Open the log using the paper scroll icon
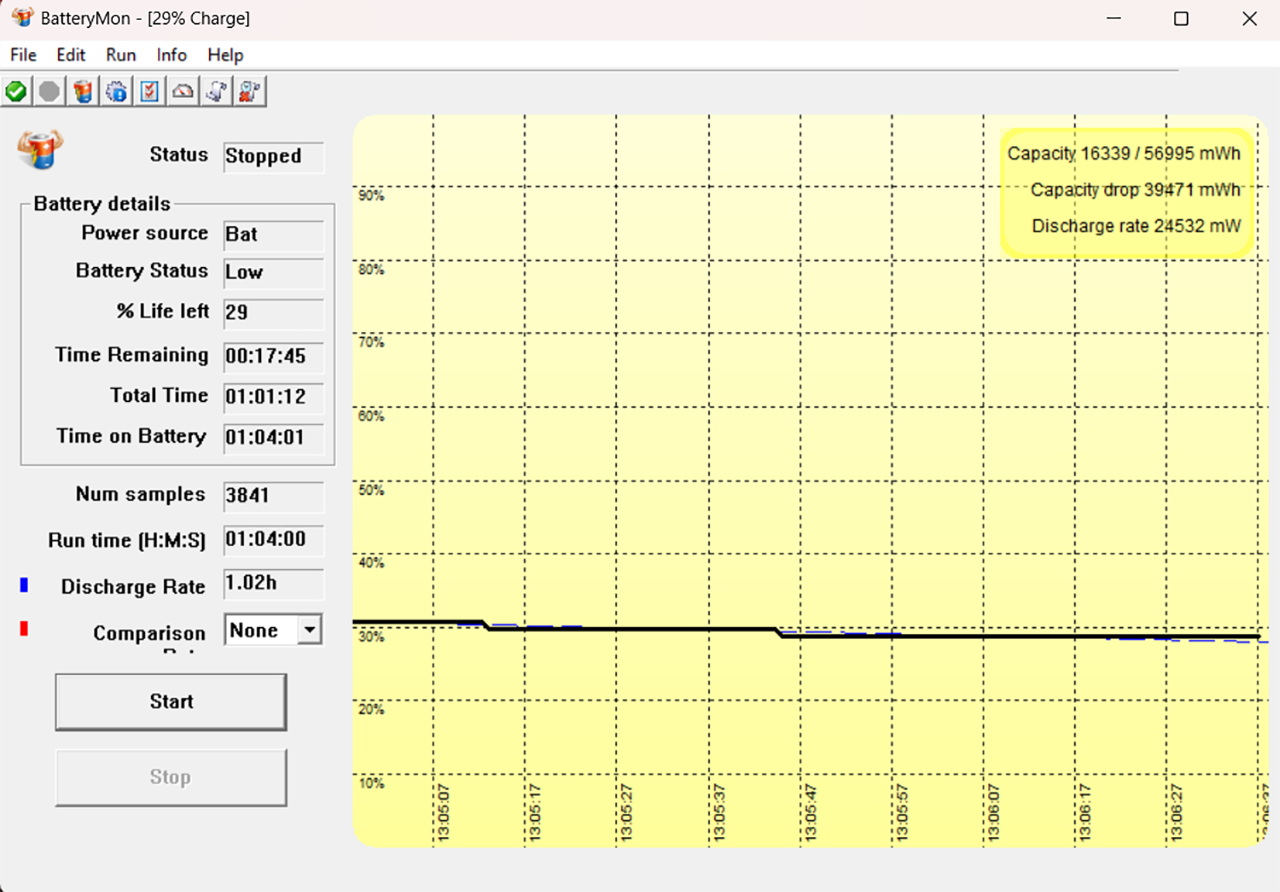 pyautogui.click(x=216, y=92)
